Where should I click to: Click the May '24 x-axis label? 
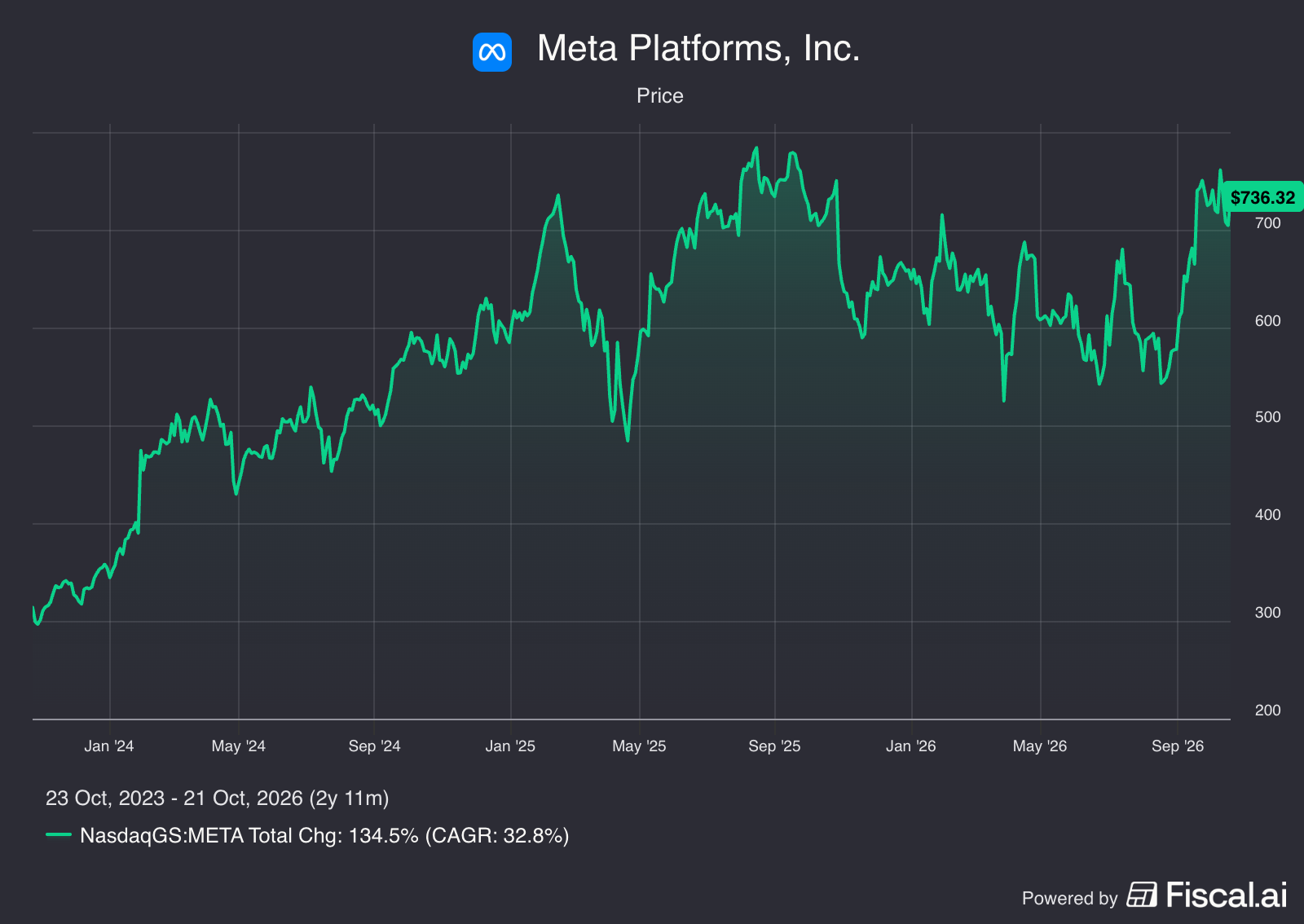(x=238, y=746)
